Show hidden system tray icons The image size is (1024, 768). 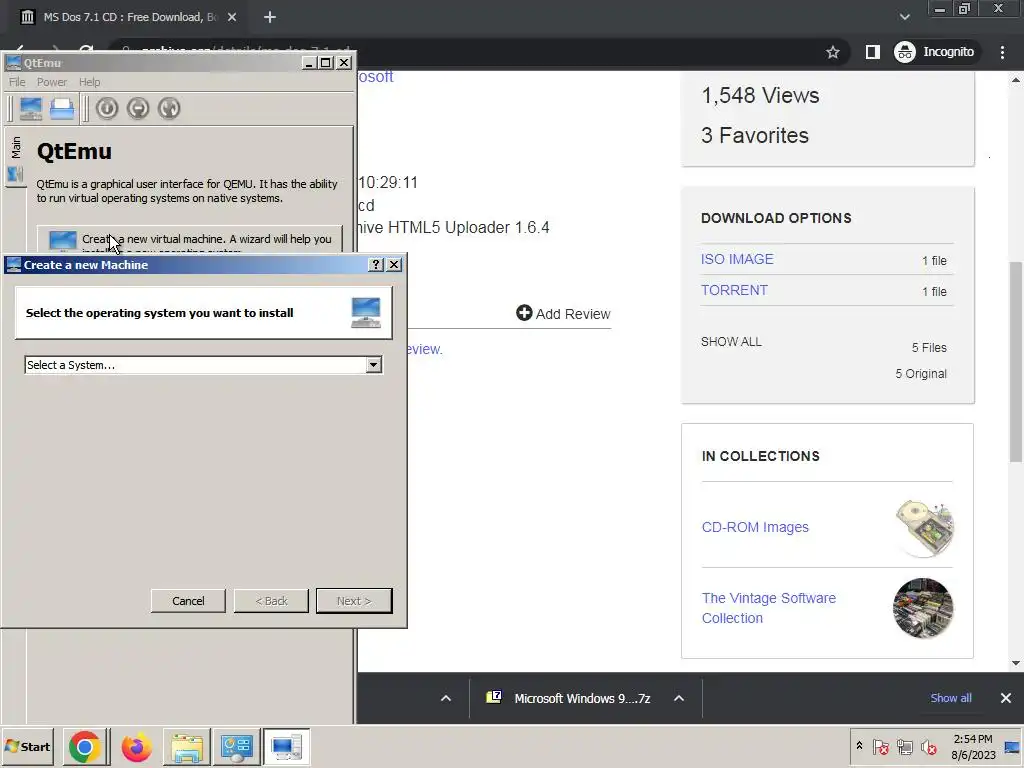[x=859, y=746]
